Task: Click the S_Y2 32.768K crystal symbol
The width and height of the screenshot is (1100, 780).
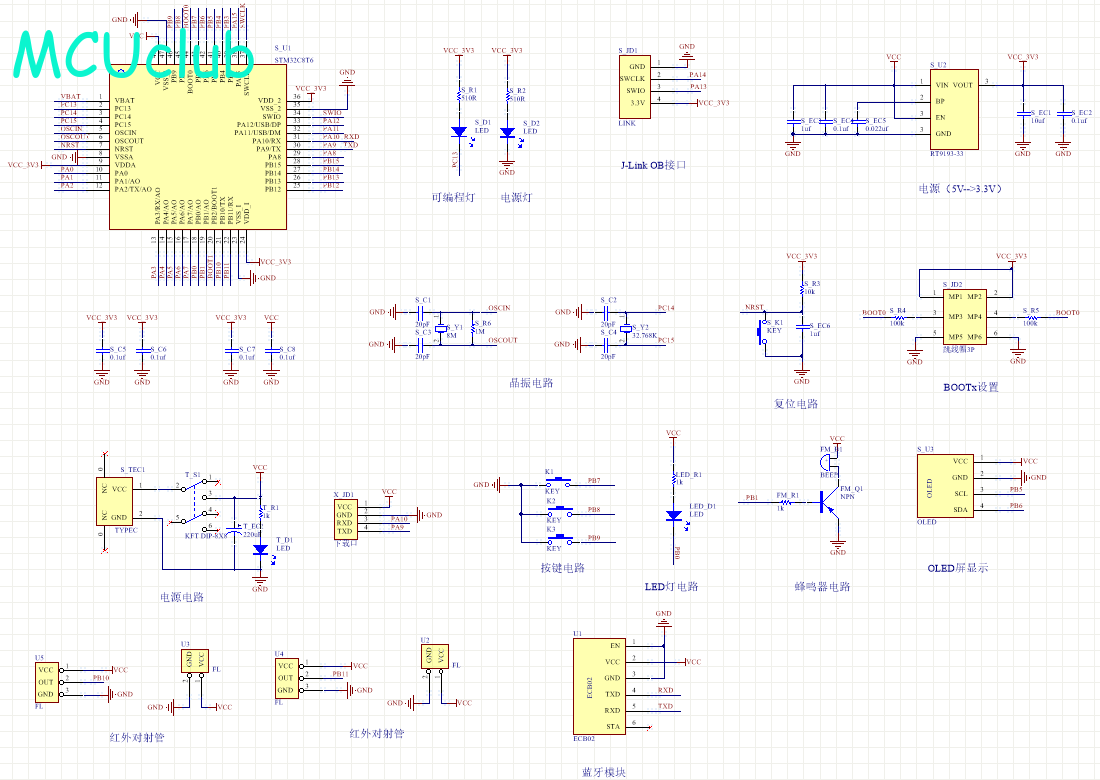Action: pos(626,329)
